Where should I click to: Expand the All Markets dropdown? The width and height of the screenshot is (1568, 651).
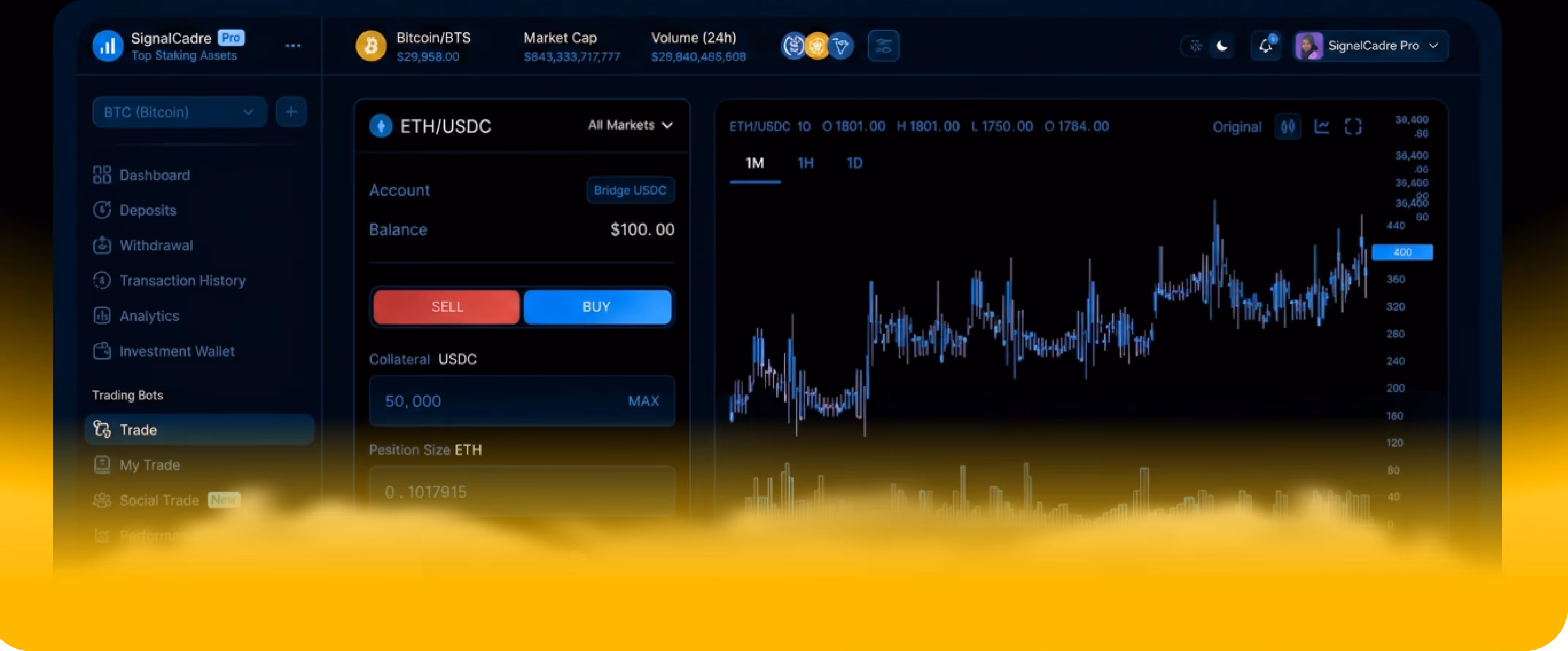[x=631, y=125]
